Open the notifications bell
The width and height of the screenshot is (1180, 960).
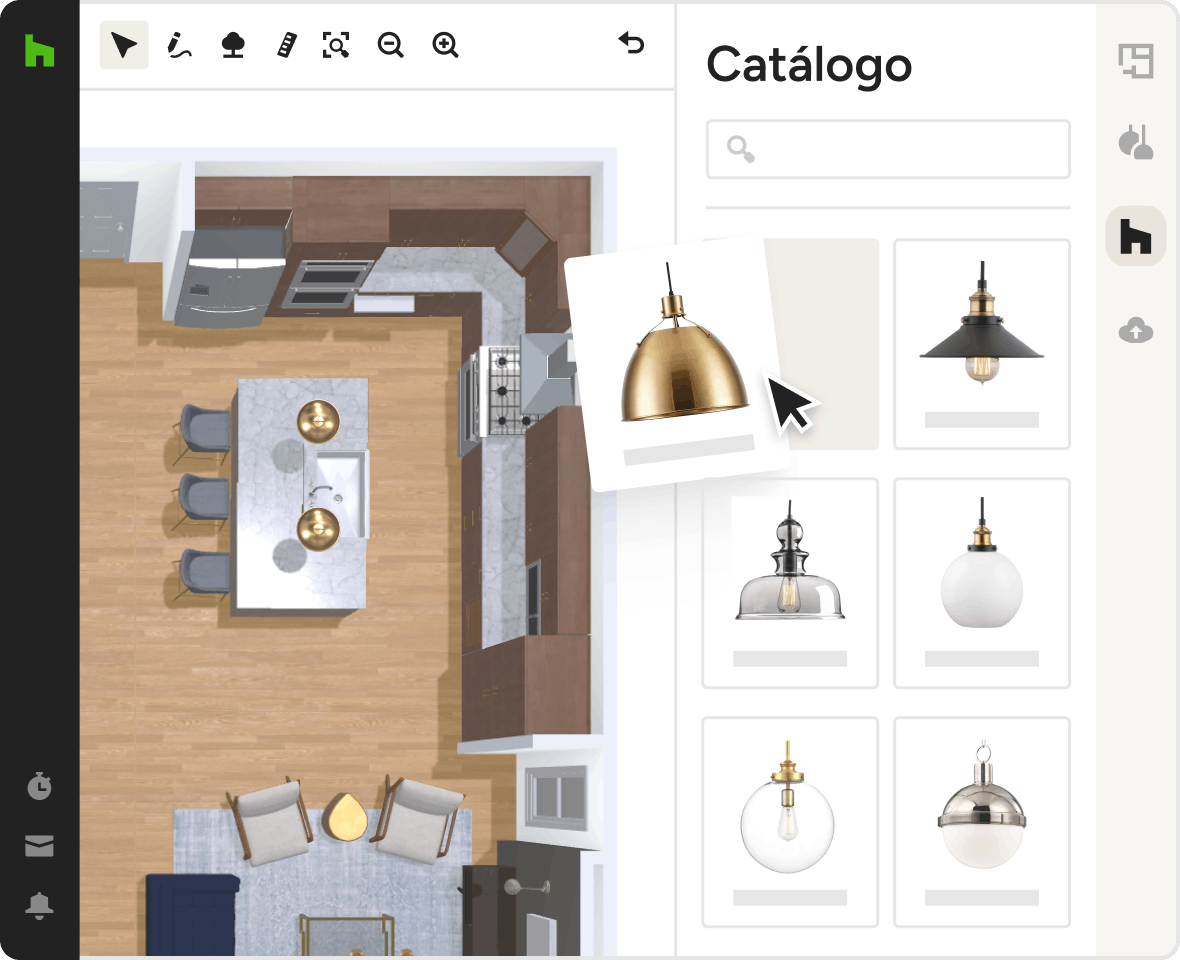(39, 906)
